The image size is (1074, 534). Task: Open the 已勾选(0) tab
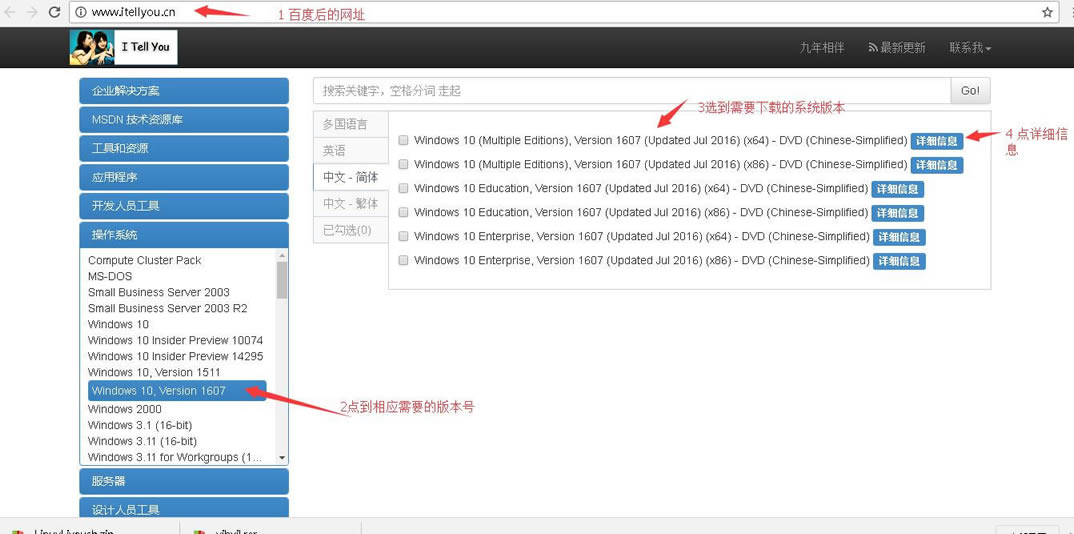pos(351,230)
